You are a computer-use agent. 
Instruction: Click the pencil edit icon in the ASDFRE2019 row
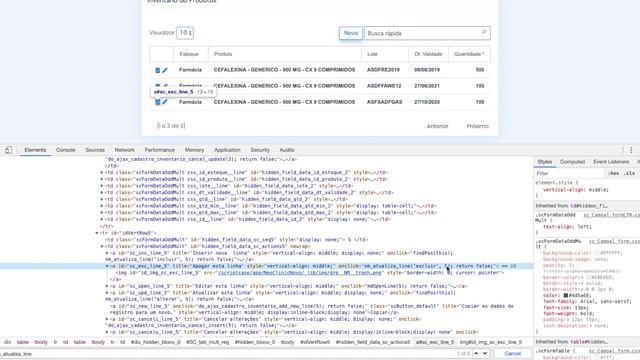[165, 70]
